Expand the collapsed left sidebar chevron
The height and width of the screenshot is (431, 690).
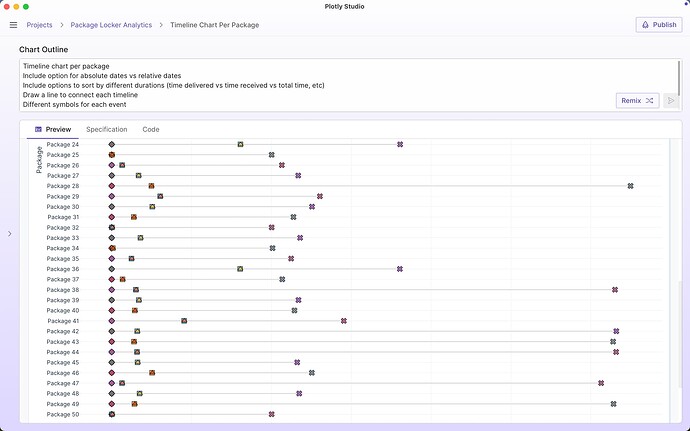10,234
